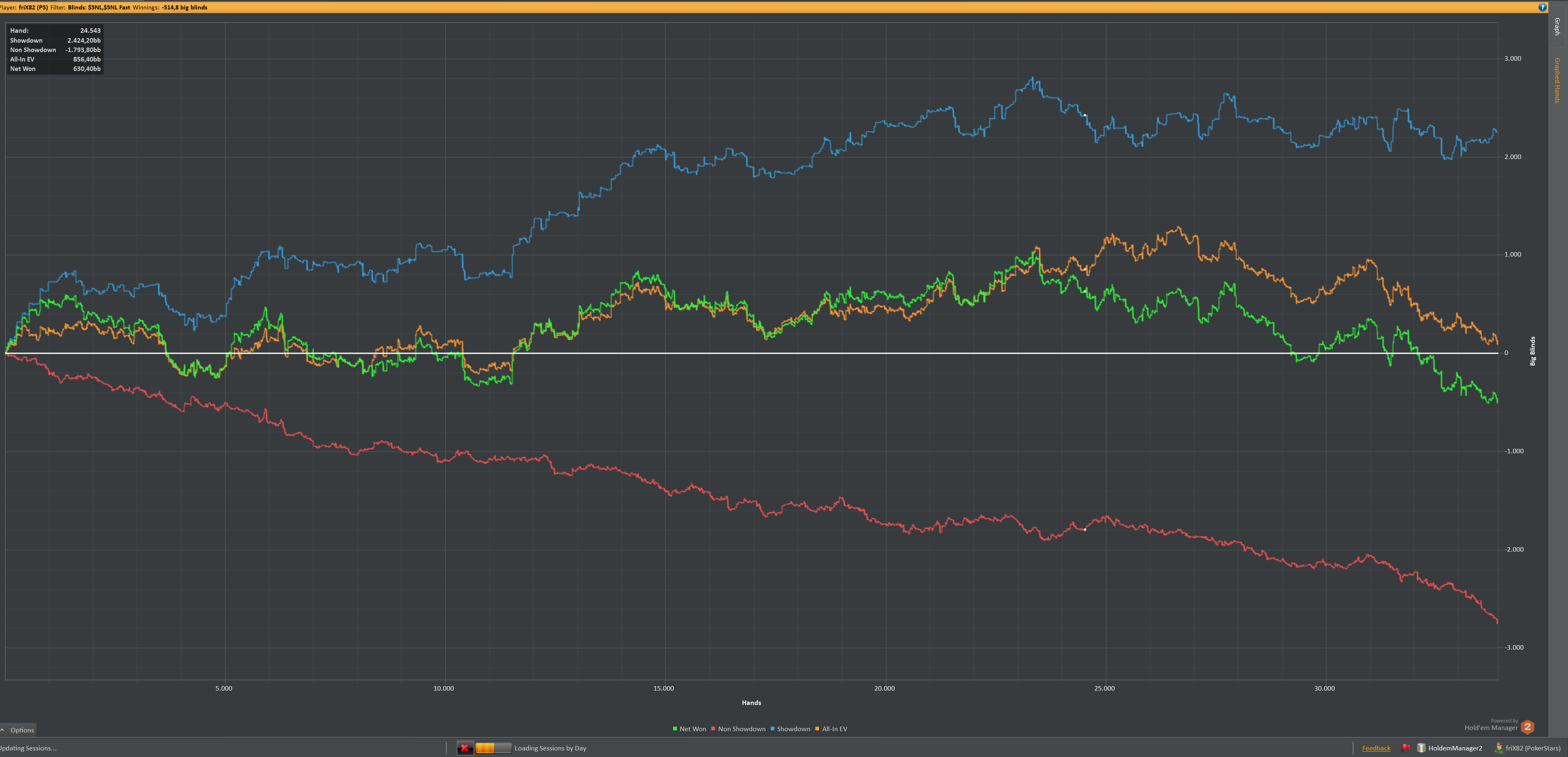
Task: Click the 15.000 x-axis label
Action: pos(663,688)
